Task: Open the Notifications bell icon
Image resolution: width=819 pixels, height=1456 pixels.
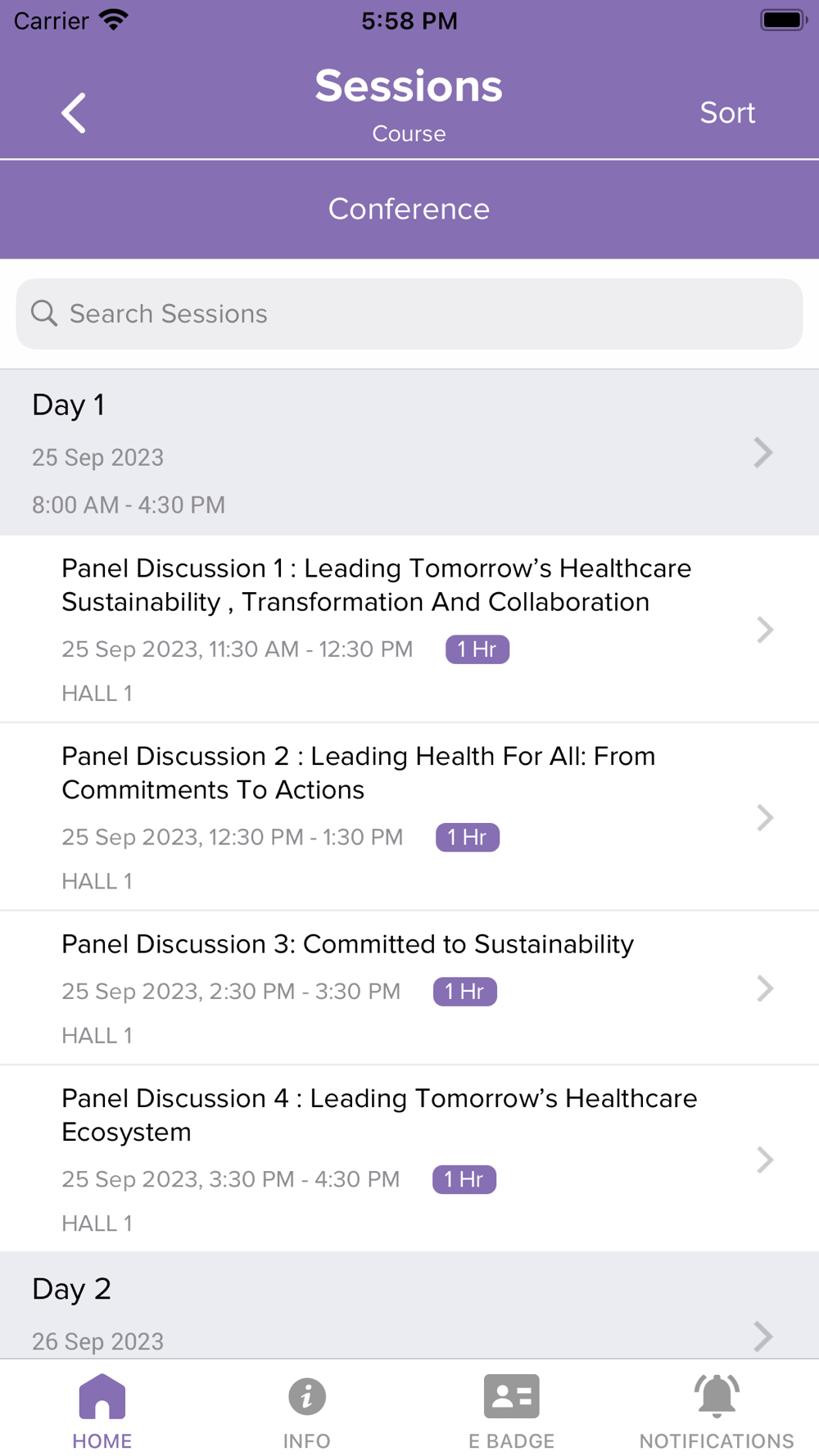Action: coord(717,1396)
